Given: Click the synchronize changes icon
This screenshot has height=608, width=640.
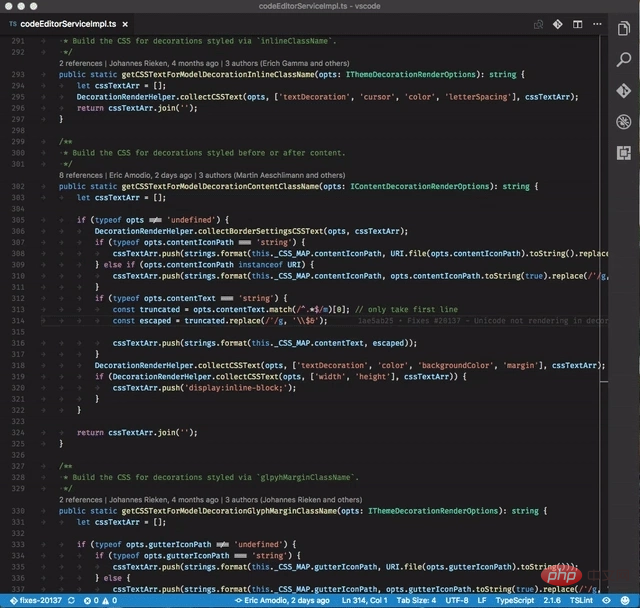Looking at the screenshot, I should pyautogui.click(x=71, y=600).
